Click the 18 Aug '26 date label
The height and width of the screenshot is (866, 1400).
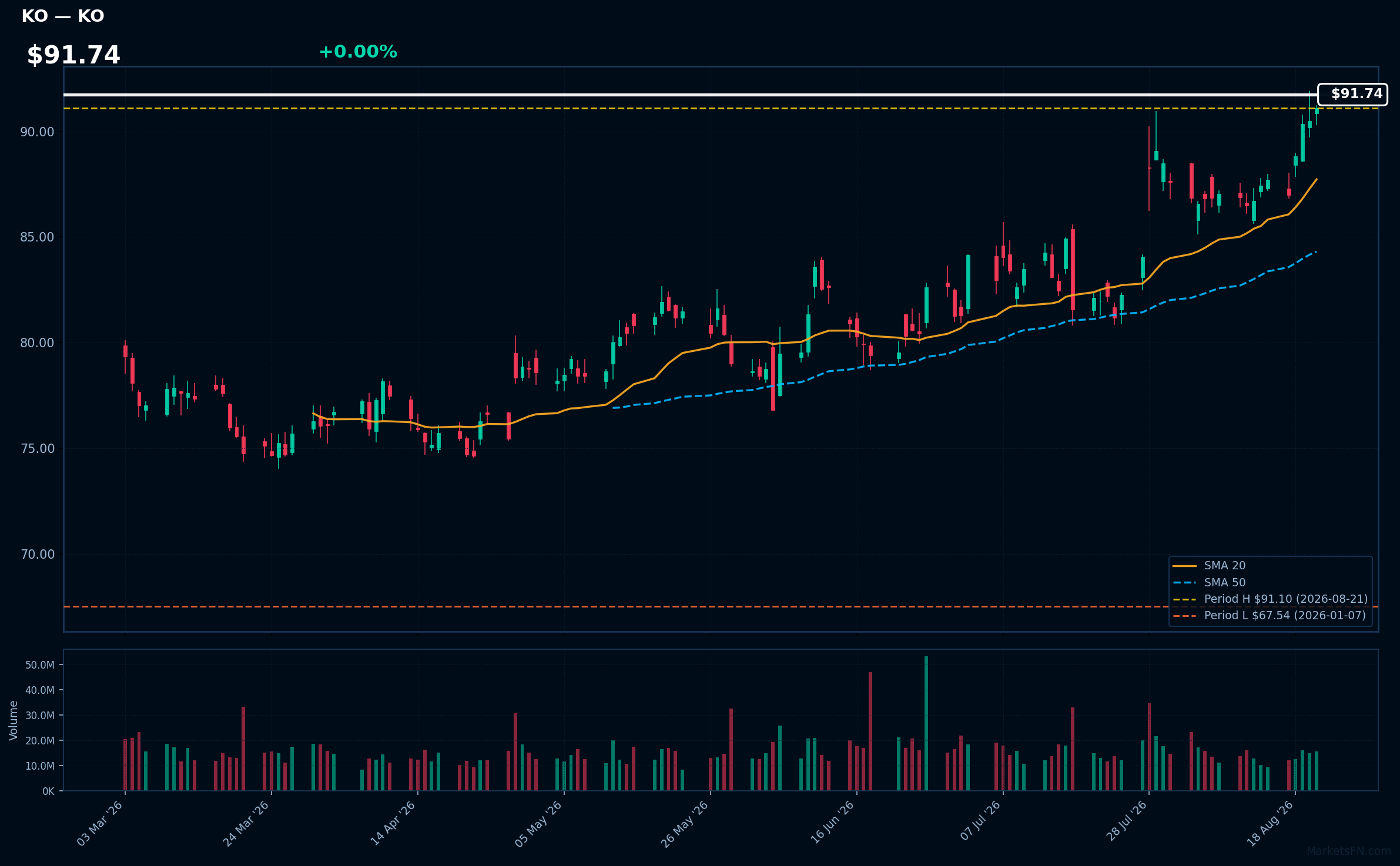tap(1270, 823)
